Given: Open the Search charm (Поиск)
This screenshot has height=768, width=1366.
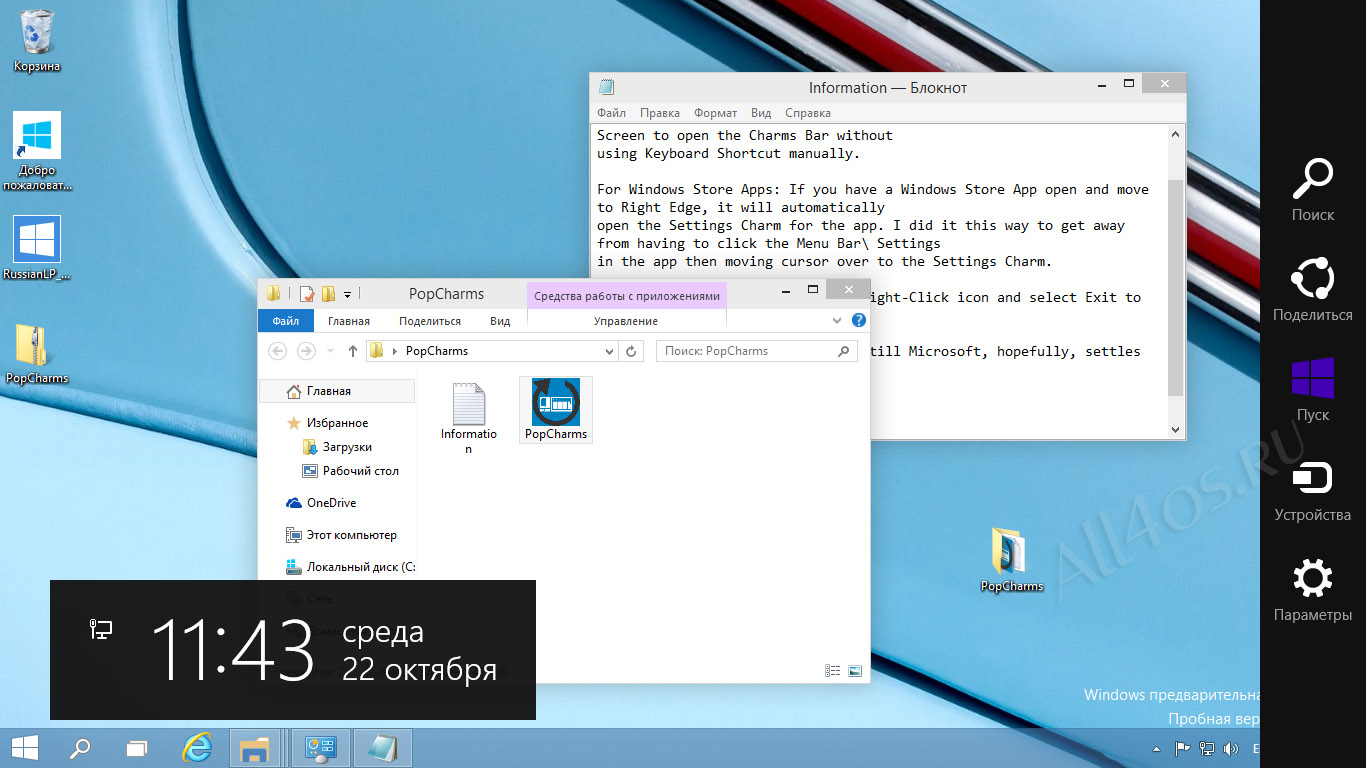Looking at the screenshot, I should pyautogui.click(x=1312, y=190).
